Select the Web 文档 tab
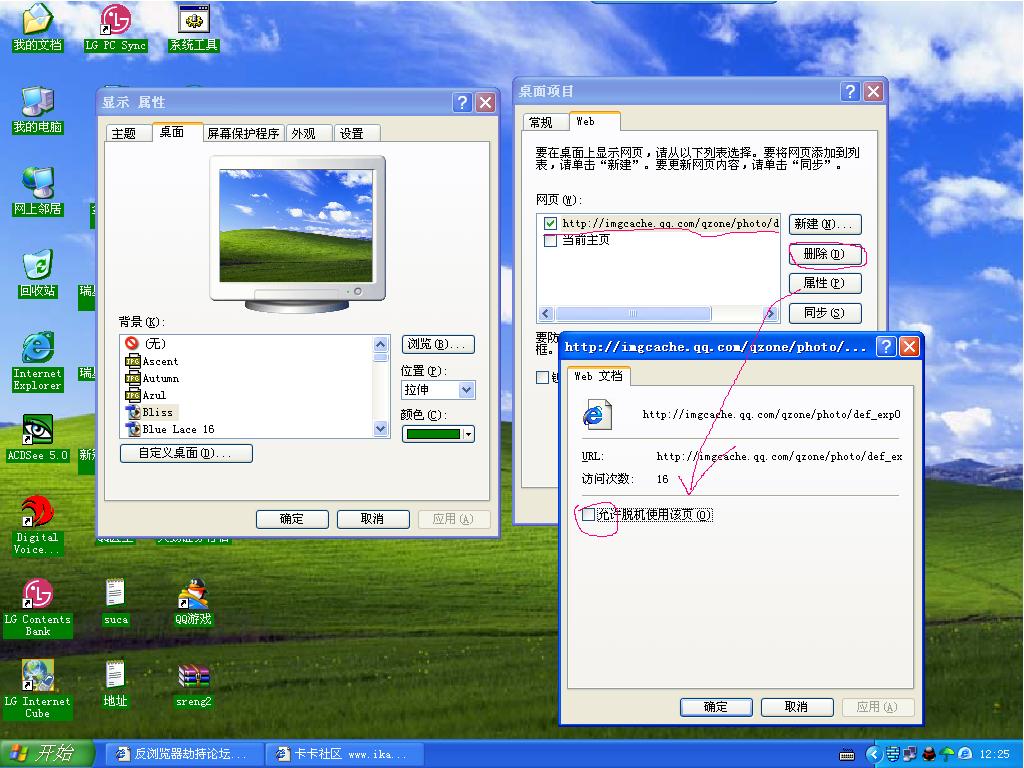This screenshot has height=768, width=1024. tap(598, 376)
